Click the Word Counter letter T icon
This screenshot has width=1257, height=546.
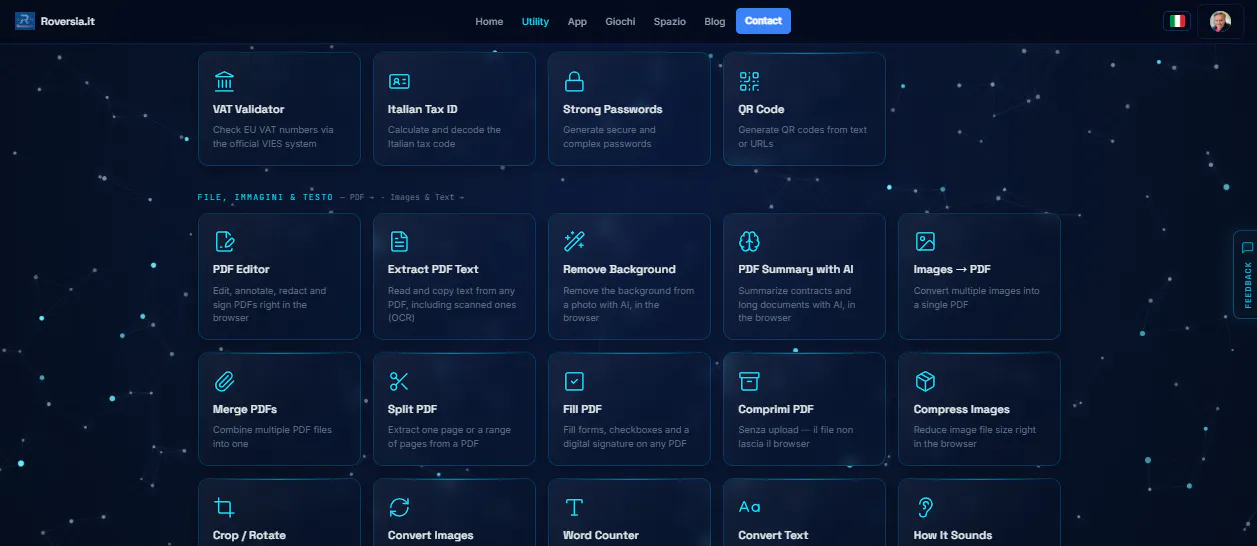pyautogui.click(x=574, y=507)
